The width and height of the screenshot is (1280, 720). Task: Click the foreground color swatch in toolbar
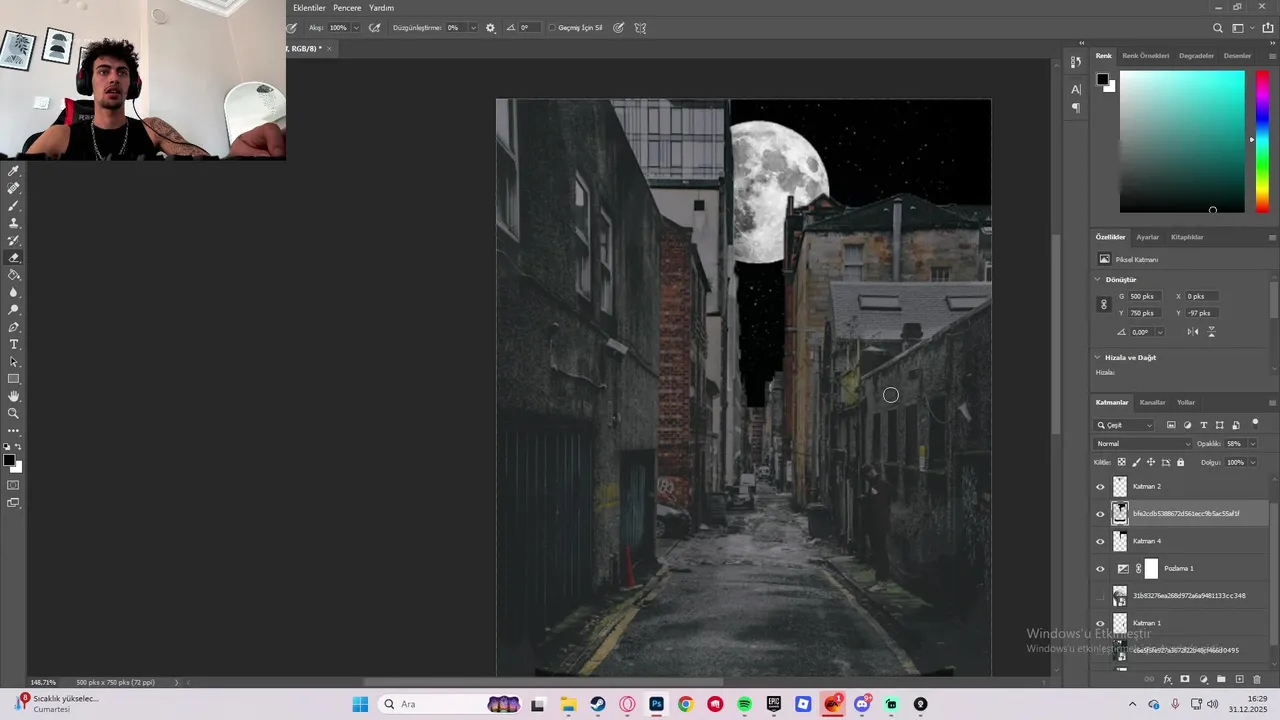pyautogui.click(x=8, y=461)
